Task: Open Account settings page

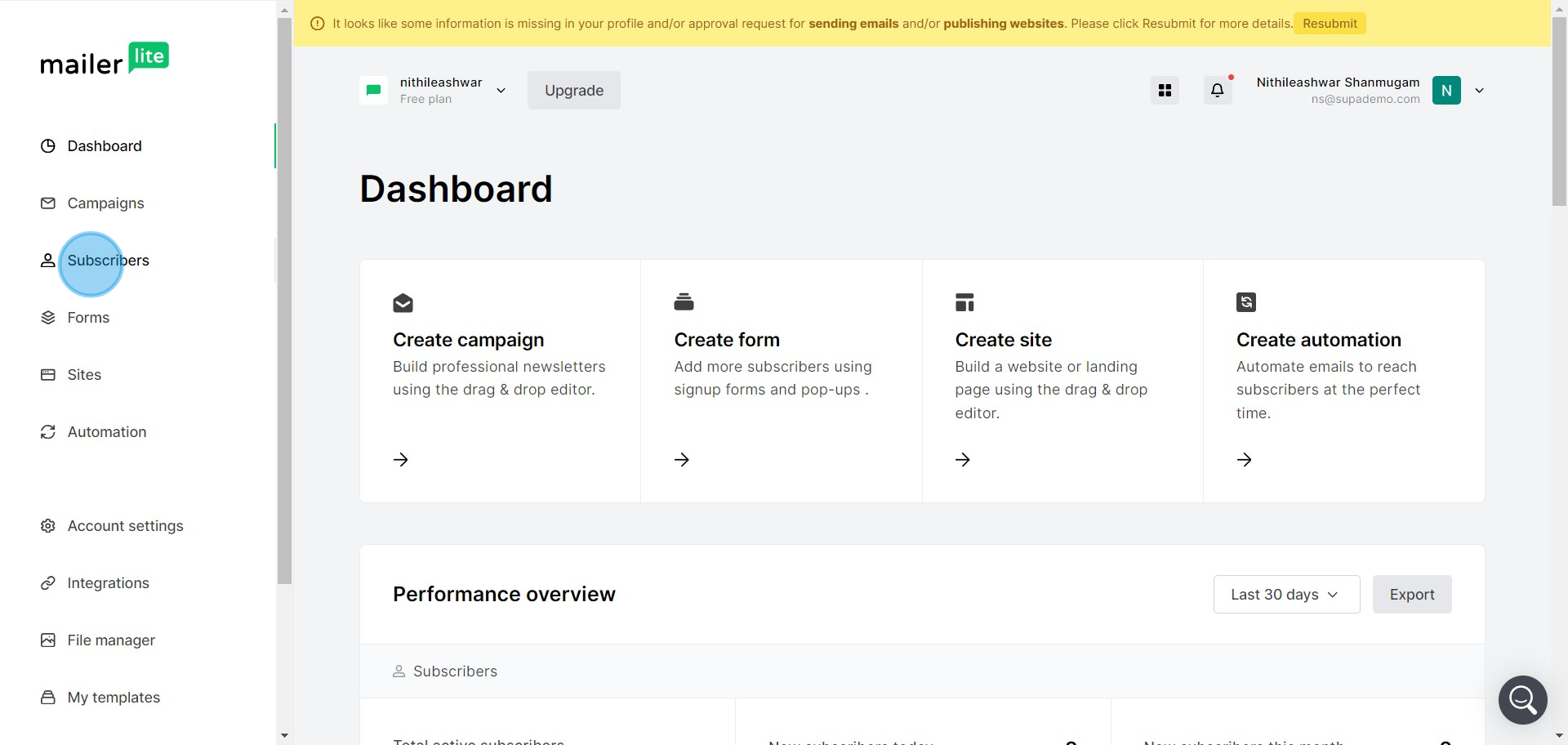Action: coord(125,526)
